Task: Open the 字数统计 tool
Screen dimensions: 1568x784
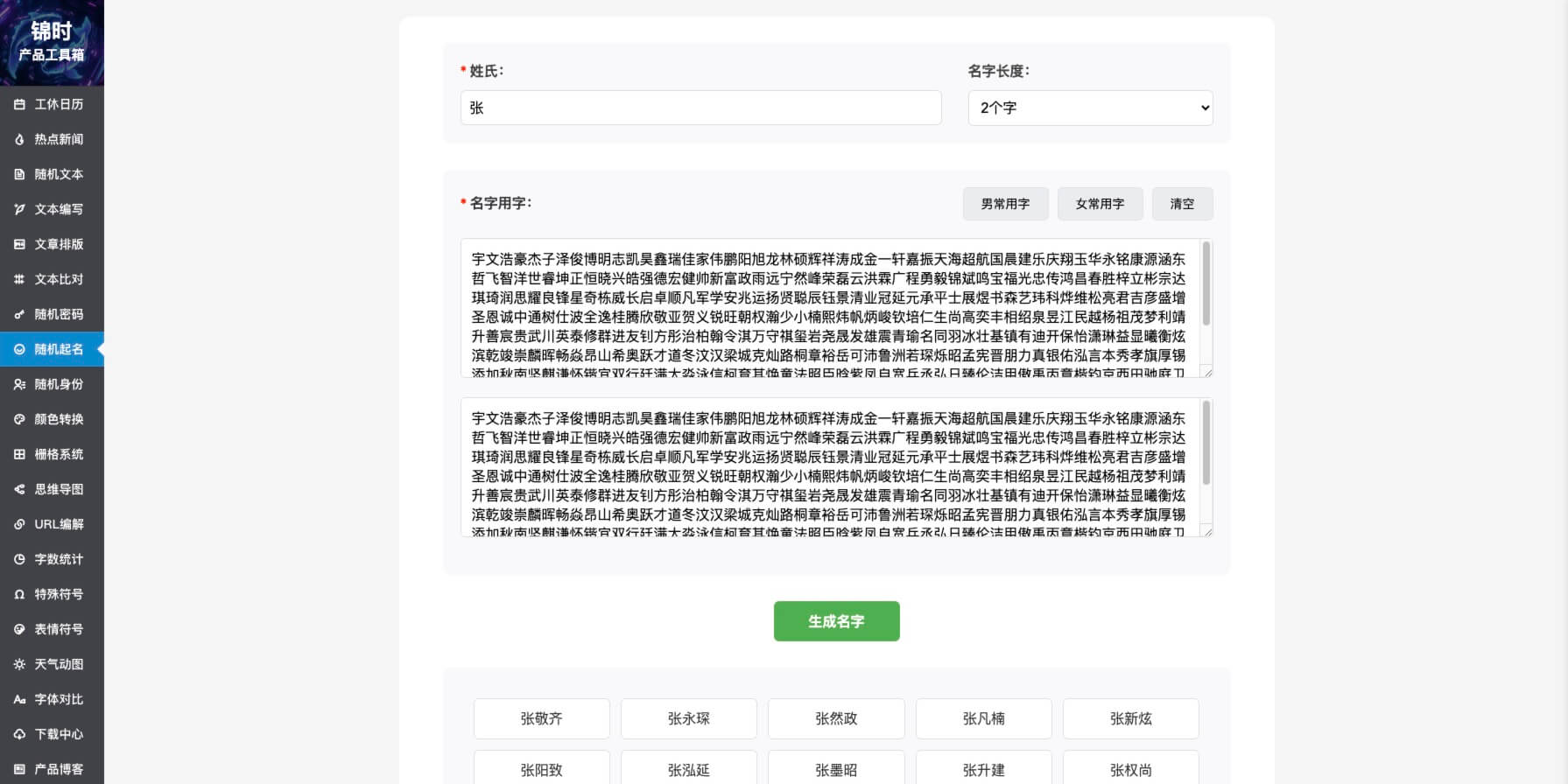Action: [x=52, y=559]
